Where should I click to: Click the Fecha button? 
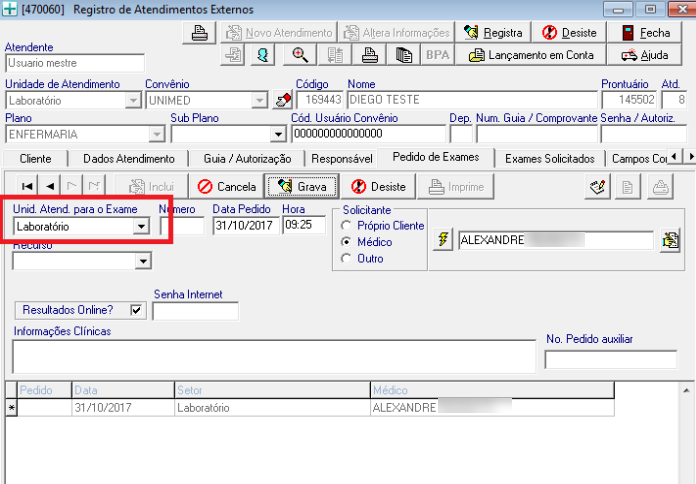645,33
